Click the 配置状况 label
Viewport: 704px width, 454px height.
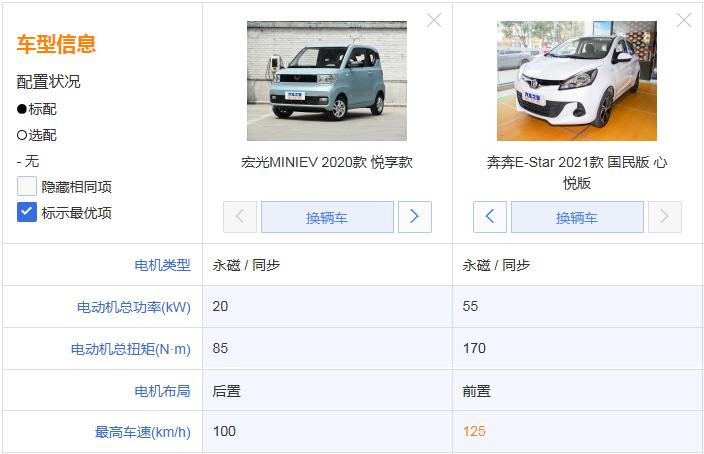[48, 82]
